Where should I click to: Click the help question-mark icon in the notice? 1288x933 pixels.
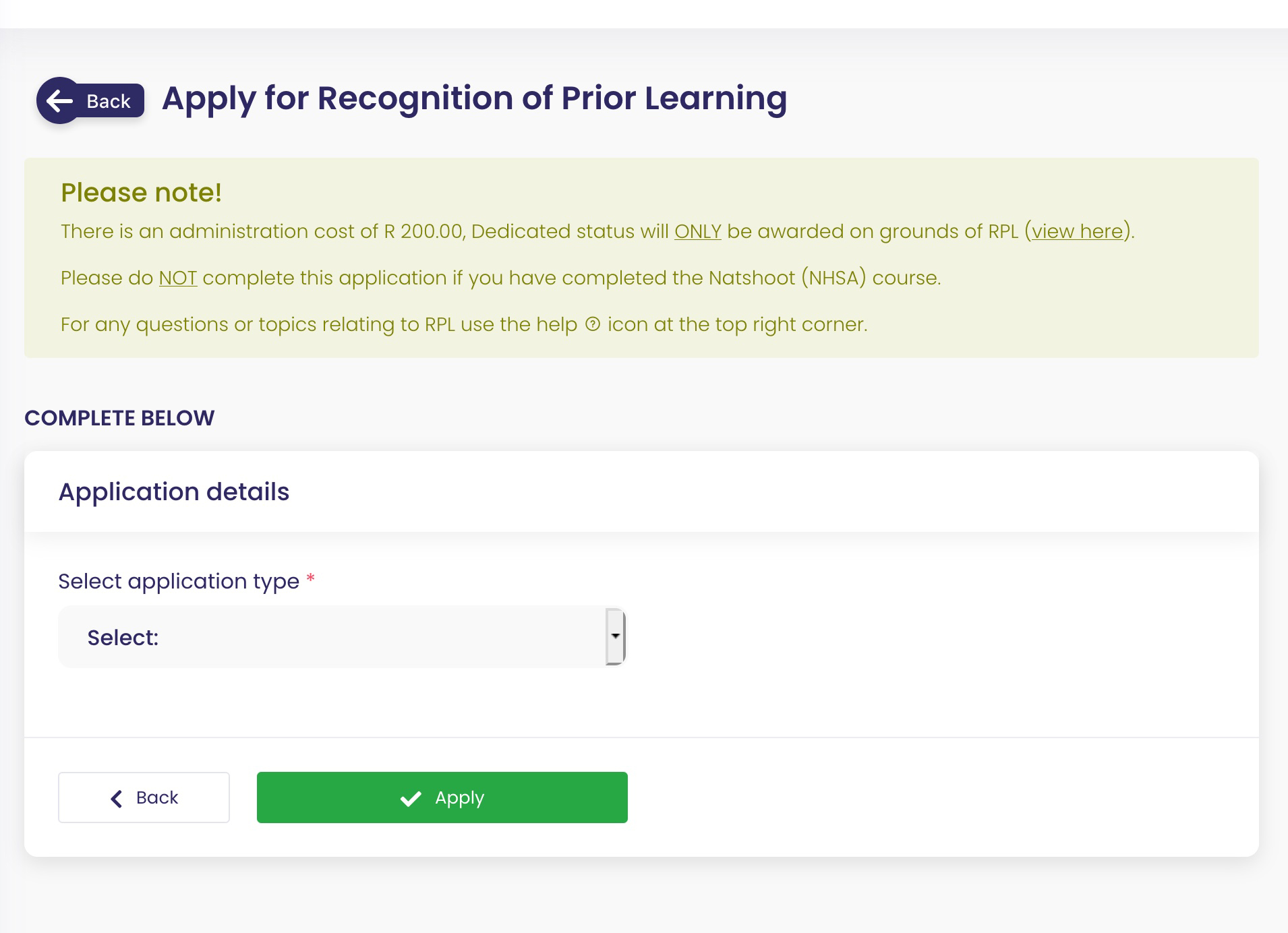(x=593, y=324)
